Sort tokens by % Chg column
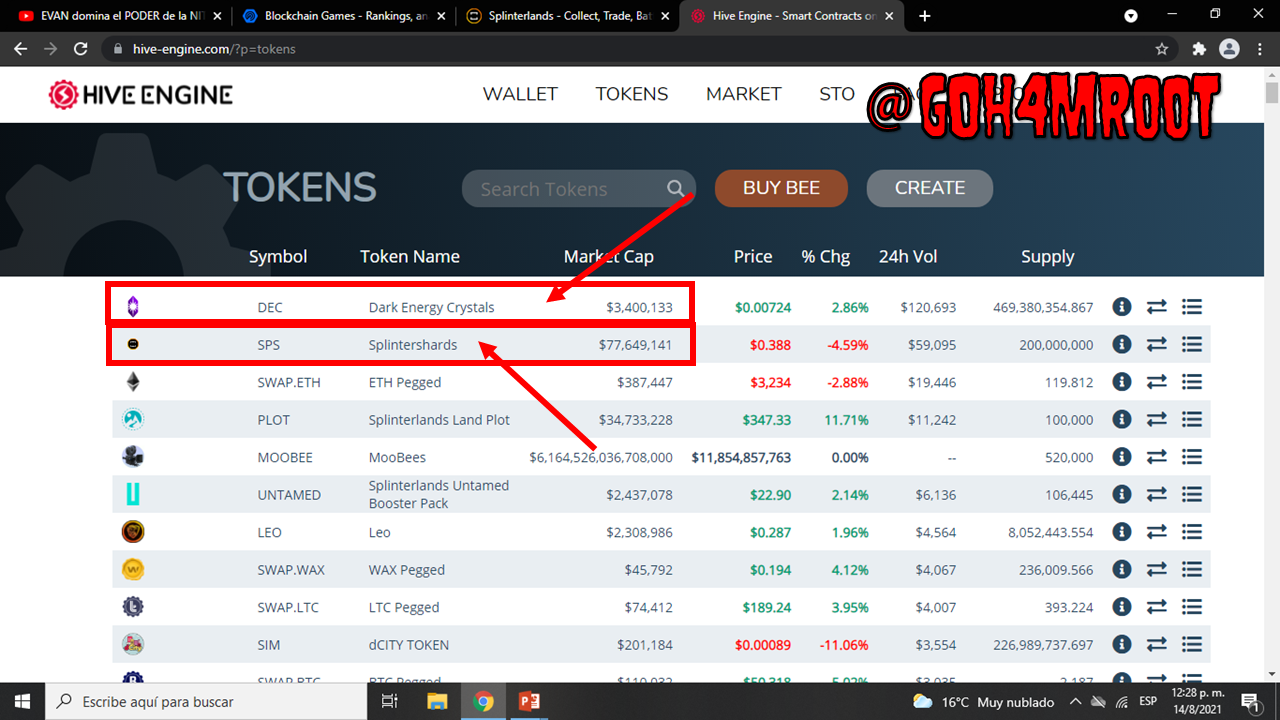This screenshot has height=720, width=1280. coord(826,257)
